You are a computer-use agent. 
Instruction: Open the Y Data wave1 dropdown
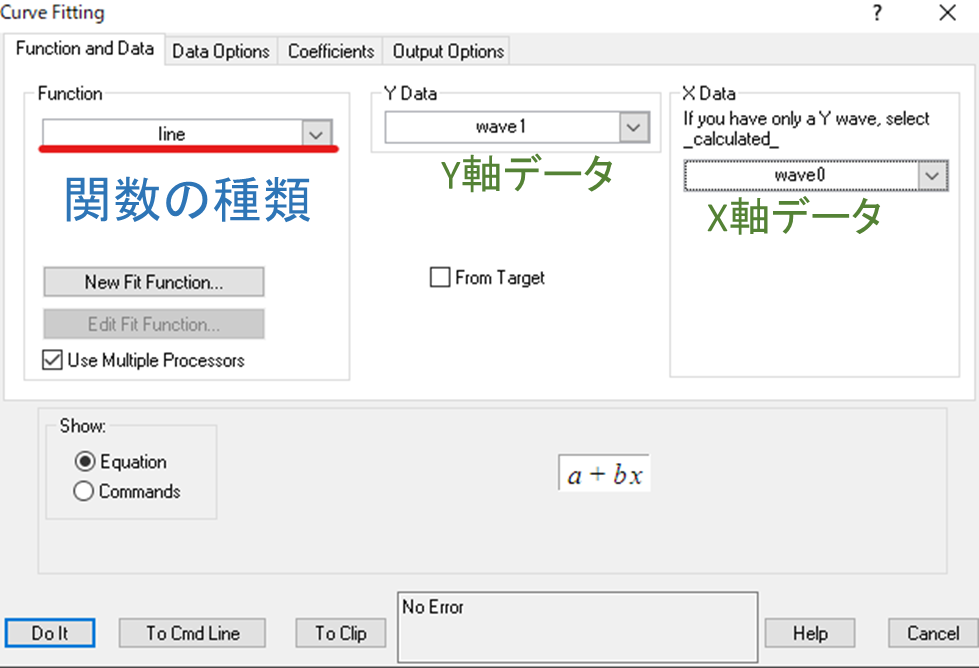click(x=633, y=127)
